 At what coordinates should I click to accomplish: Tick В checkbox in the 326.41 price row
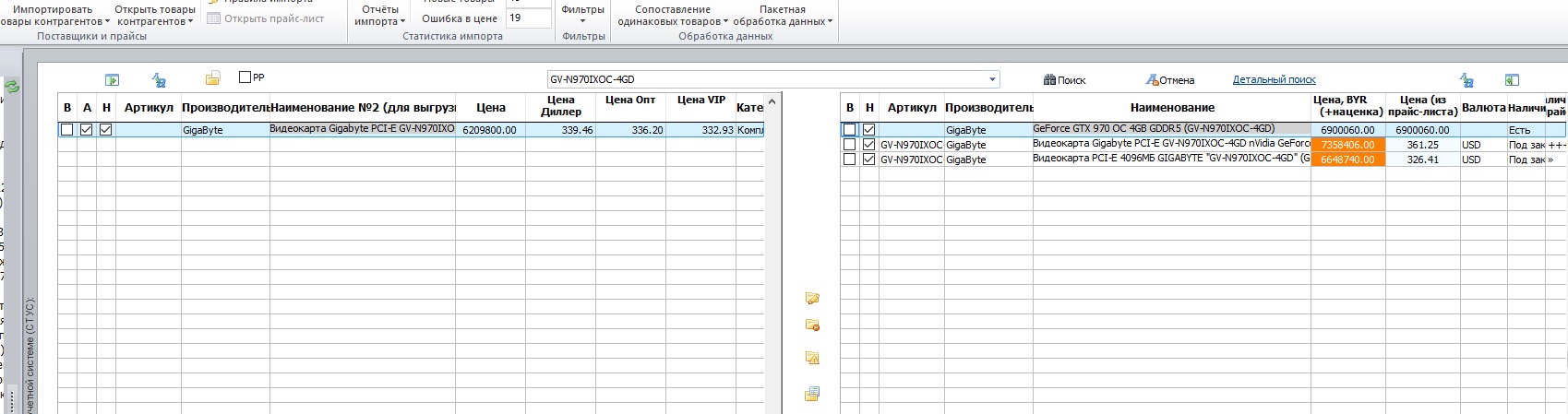pos(850,160)
